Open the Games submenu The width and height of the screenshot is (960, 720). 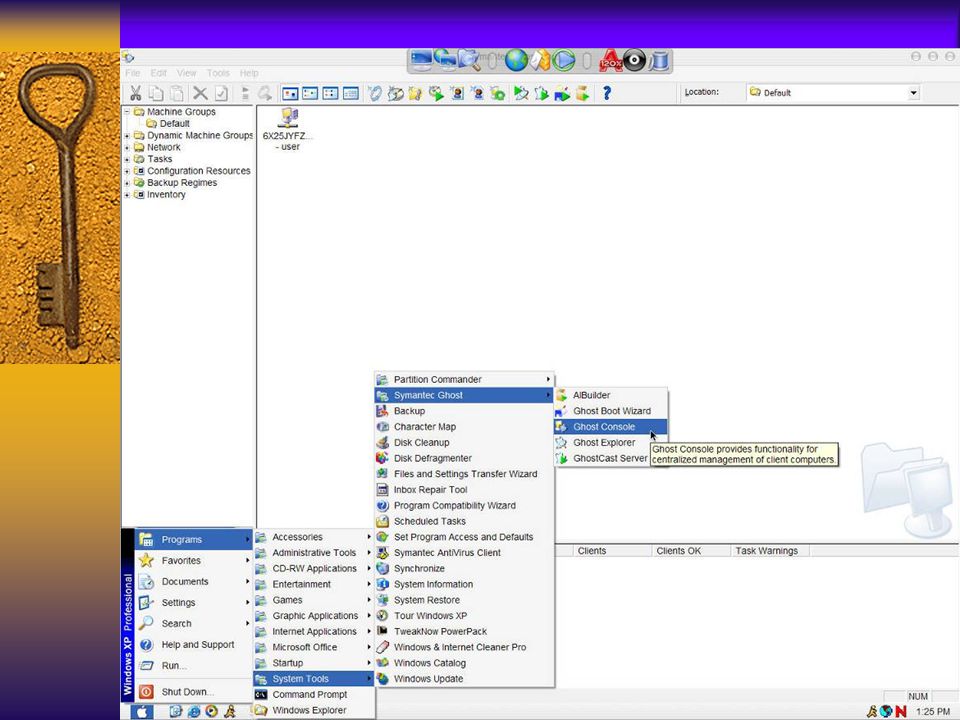click(313, 600)
